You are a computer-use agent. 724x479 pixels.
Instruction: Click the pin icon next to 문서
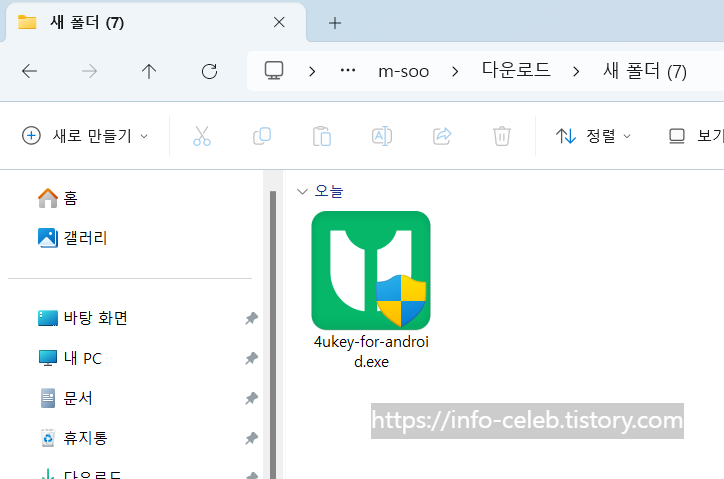[x=251, y=398]
